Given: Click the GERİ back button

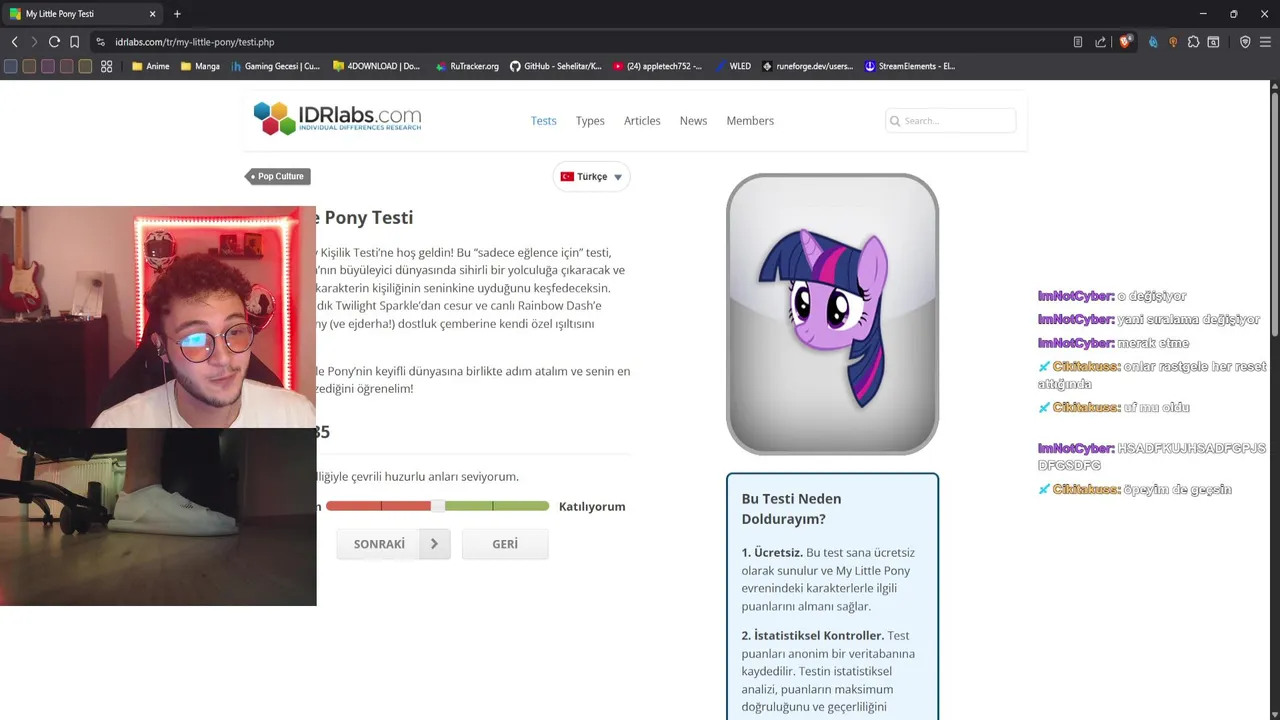Looking at the screenshot, I should [x=505, y=544].
